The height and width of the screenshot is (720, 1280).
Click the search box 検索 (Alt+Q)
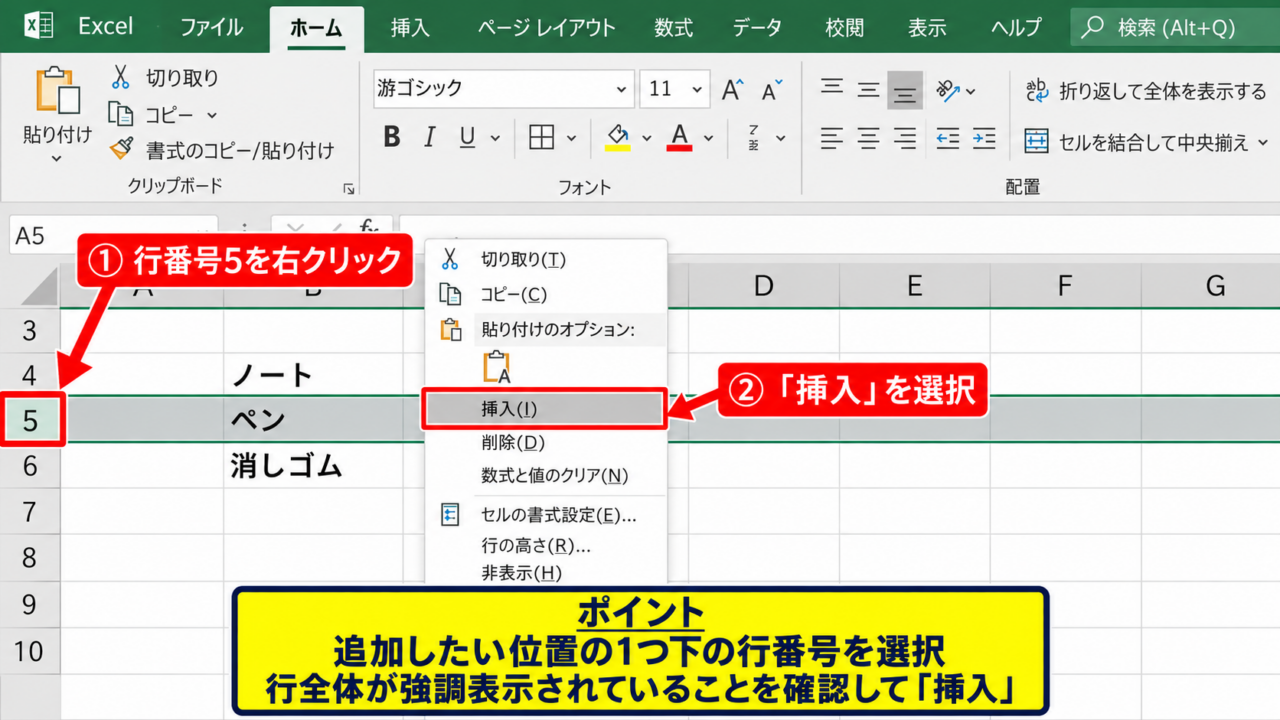(1174, 27)
